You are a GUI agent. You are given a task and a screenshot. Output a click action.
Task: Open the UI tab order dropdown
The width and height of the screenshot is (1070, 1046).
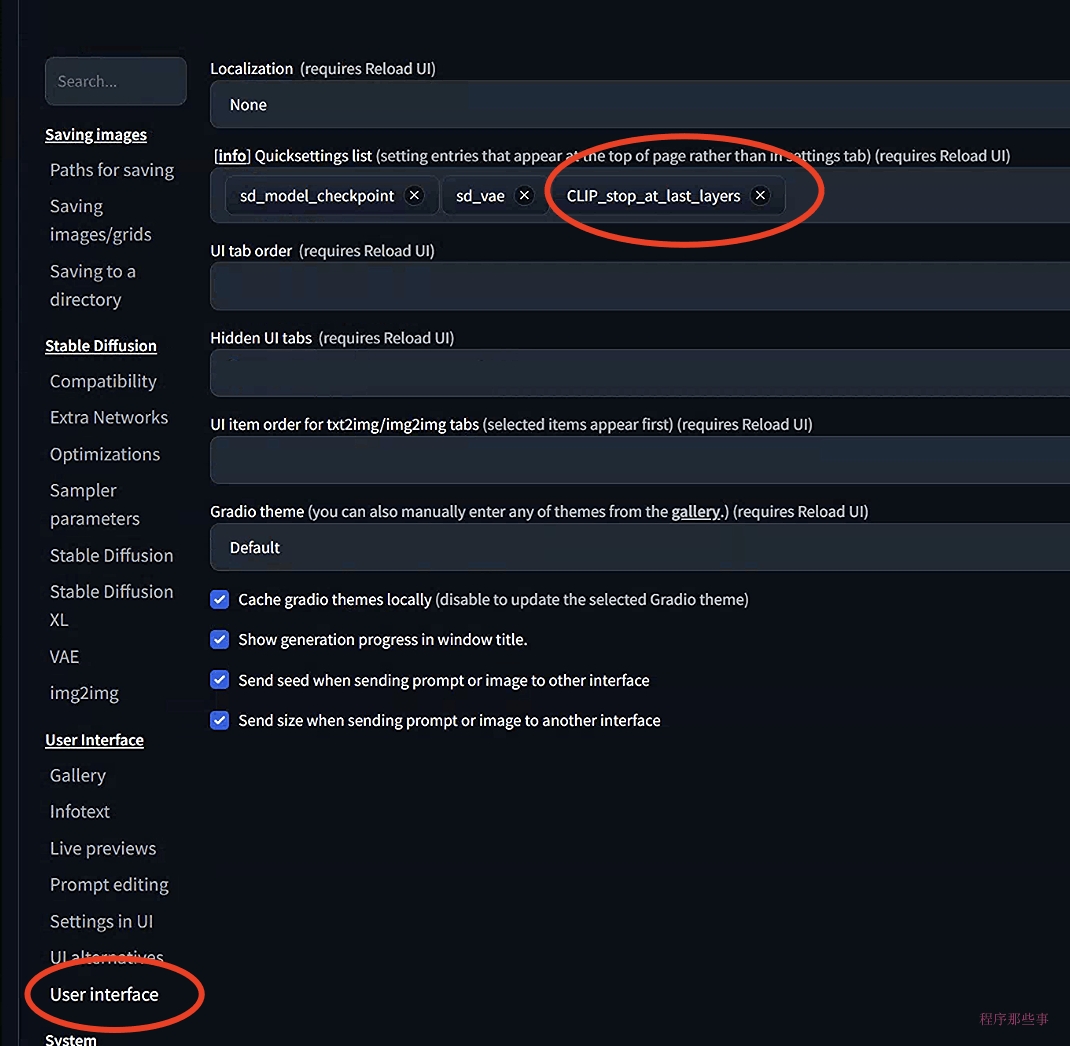(x=640, y=287)
